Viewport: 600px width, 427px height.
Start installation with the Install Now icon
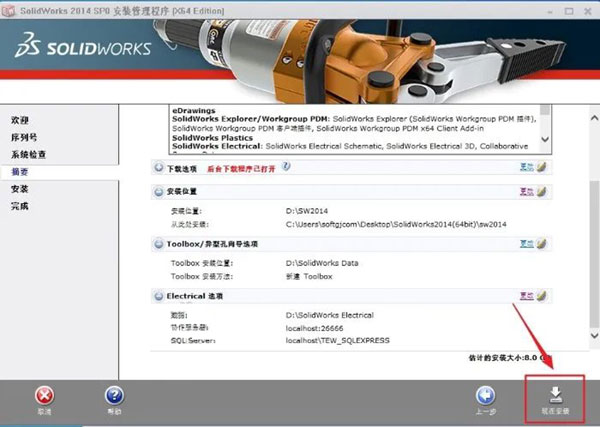(x=555, y=396)
